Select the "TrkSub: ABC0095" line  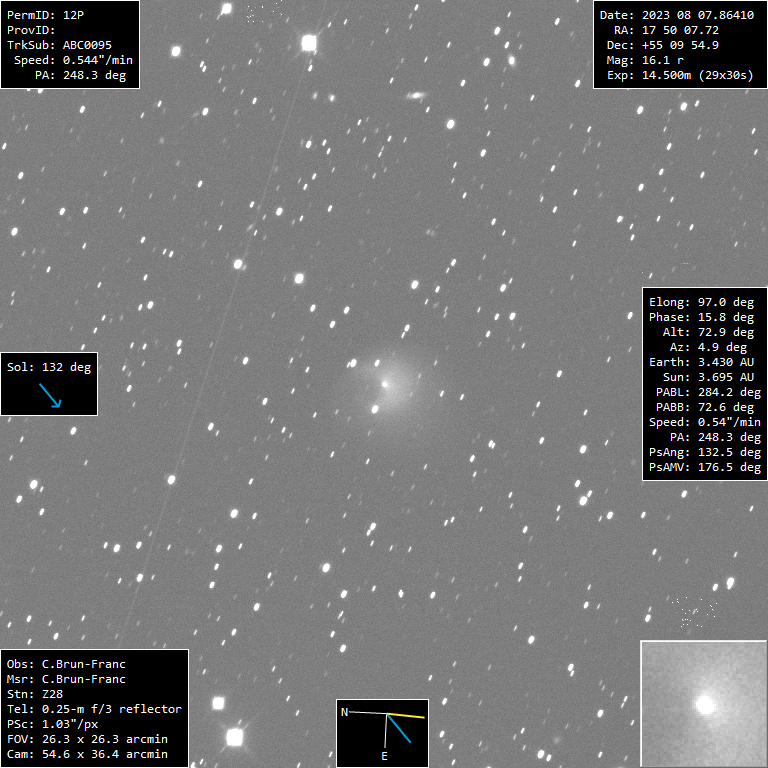click(59, 45)
